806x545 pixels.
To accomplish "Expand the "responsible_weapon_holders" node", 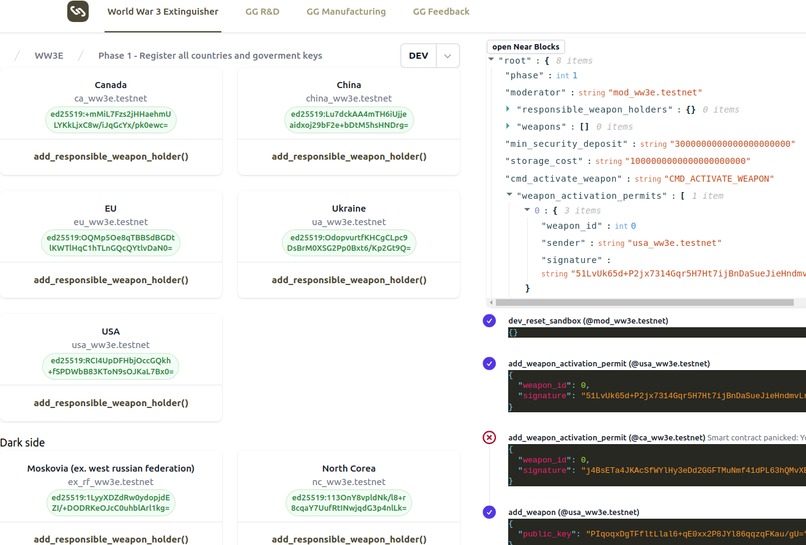I will [x=508, y=109].
